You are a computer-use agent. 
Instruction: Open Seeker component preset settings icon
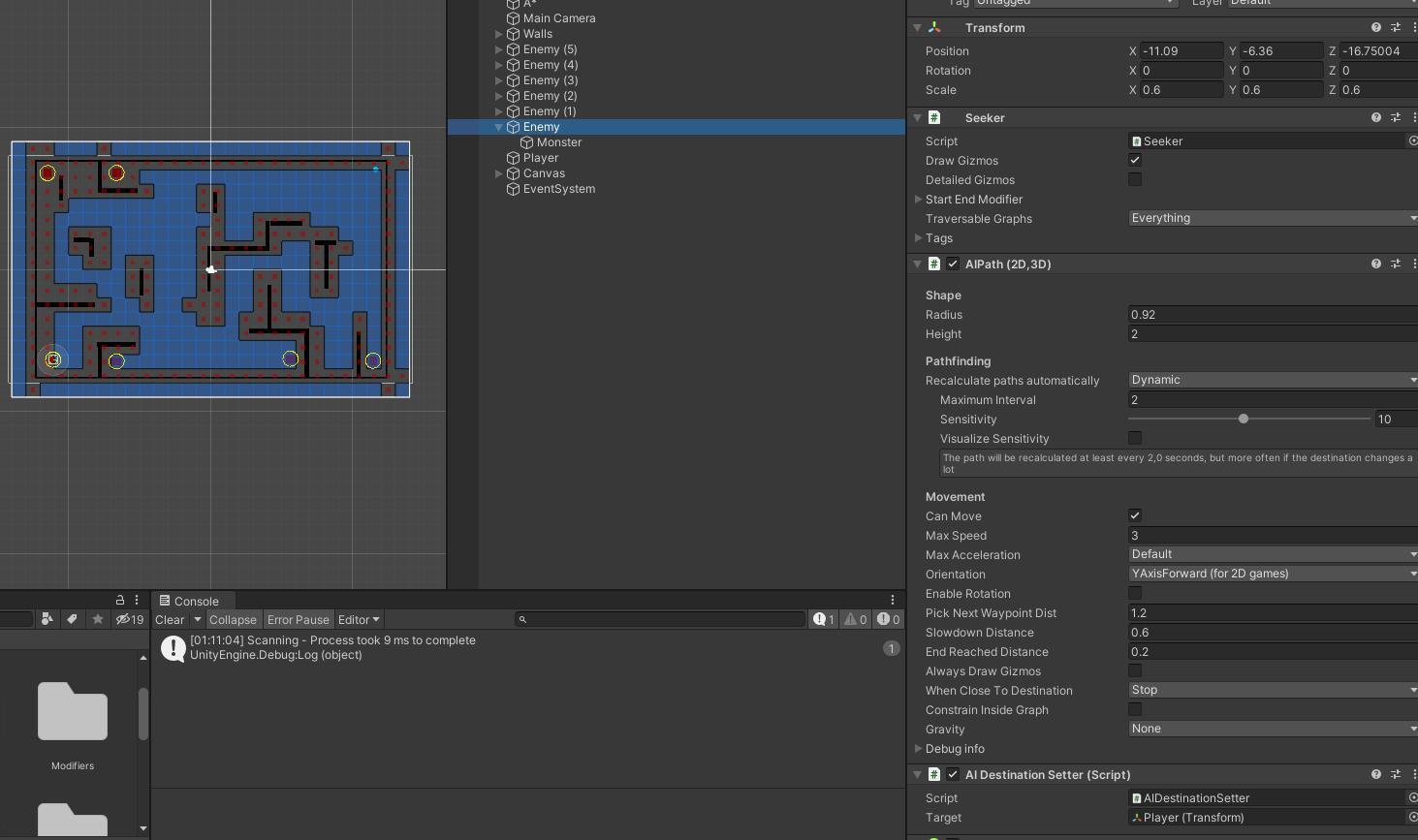pyautogui.click(x=1396, y=118)
